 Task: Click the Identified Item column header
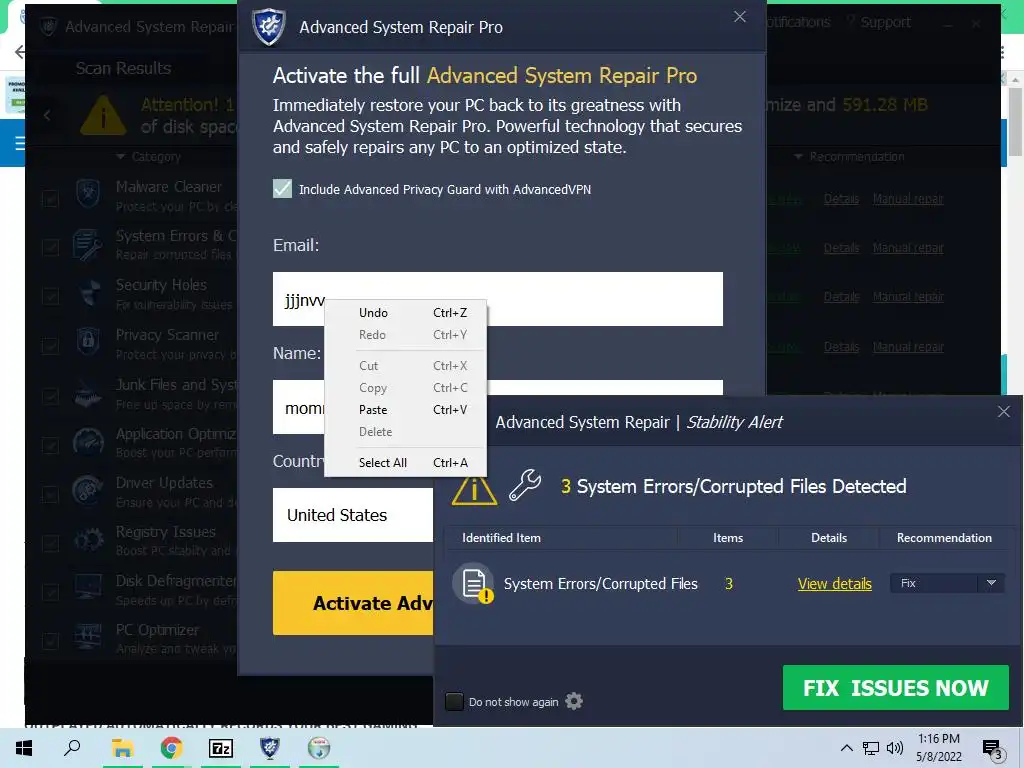pos(501,538)
